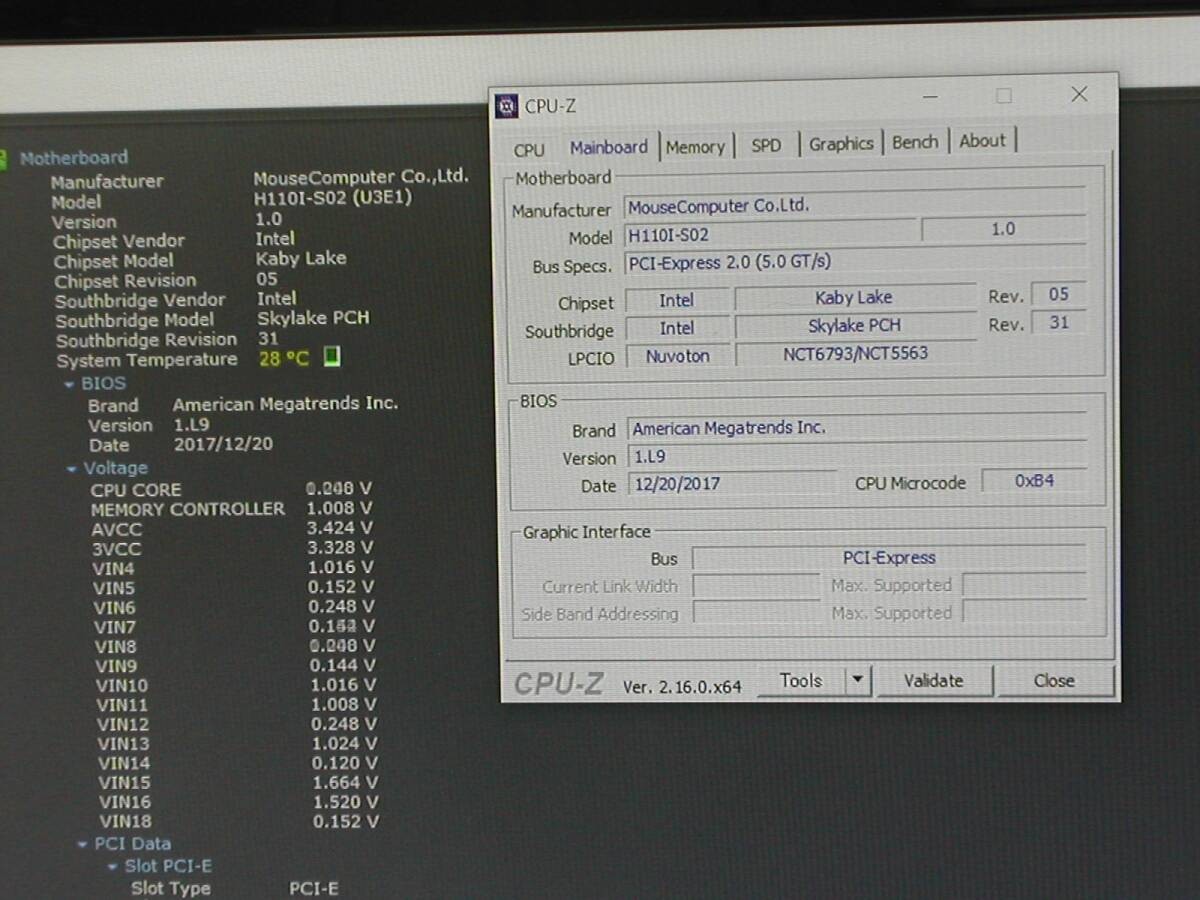Click the H110I-S02 (U3E1) model value
The height and width of the screenshot is (900, 1200).
coord(333,197)
